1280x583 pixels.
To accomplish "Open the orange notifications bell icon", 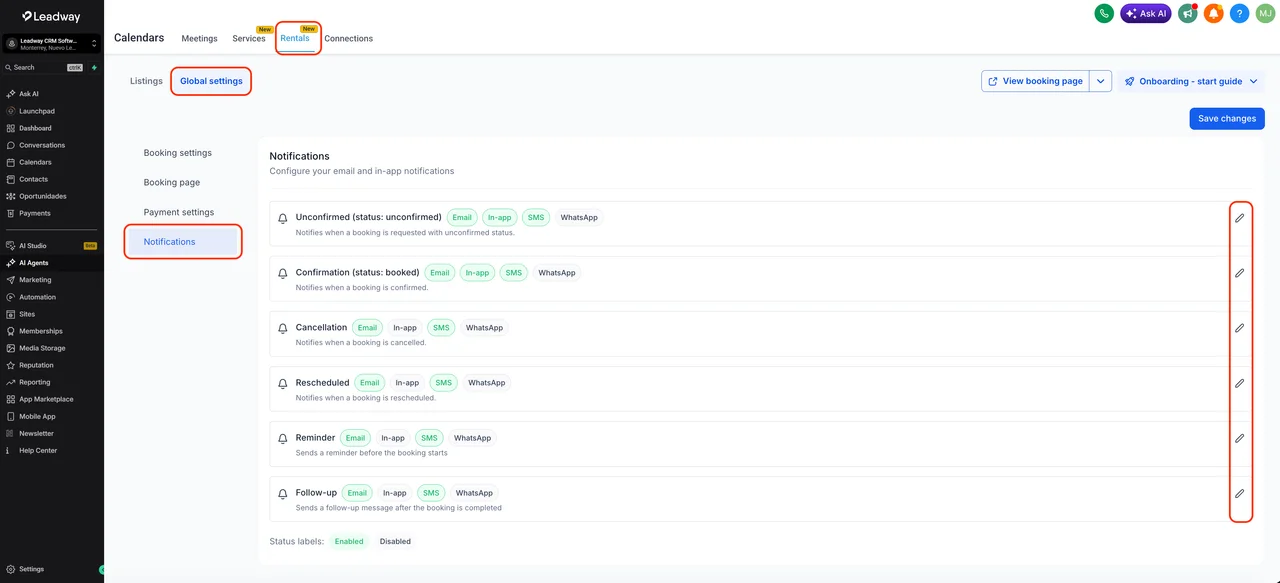I will 1213,13.
